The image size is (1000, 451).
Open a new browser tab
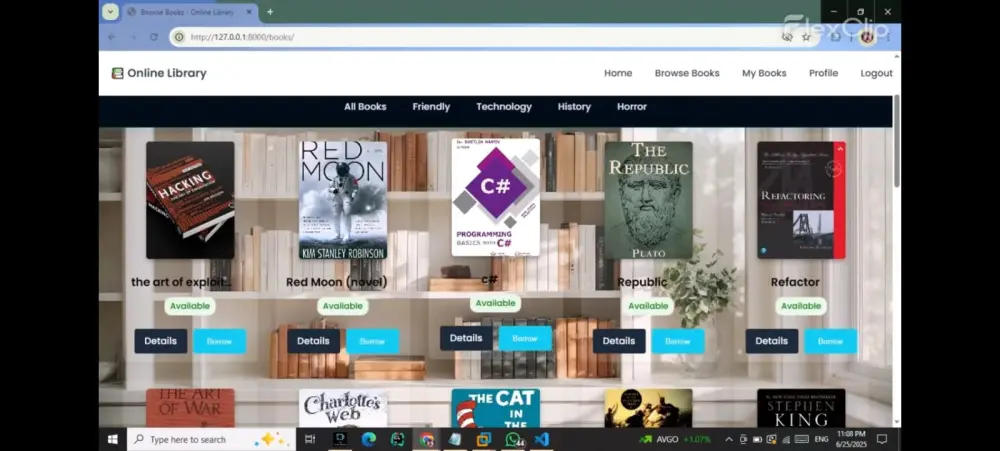tap(270, 11)
